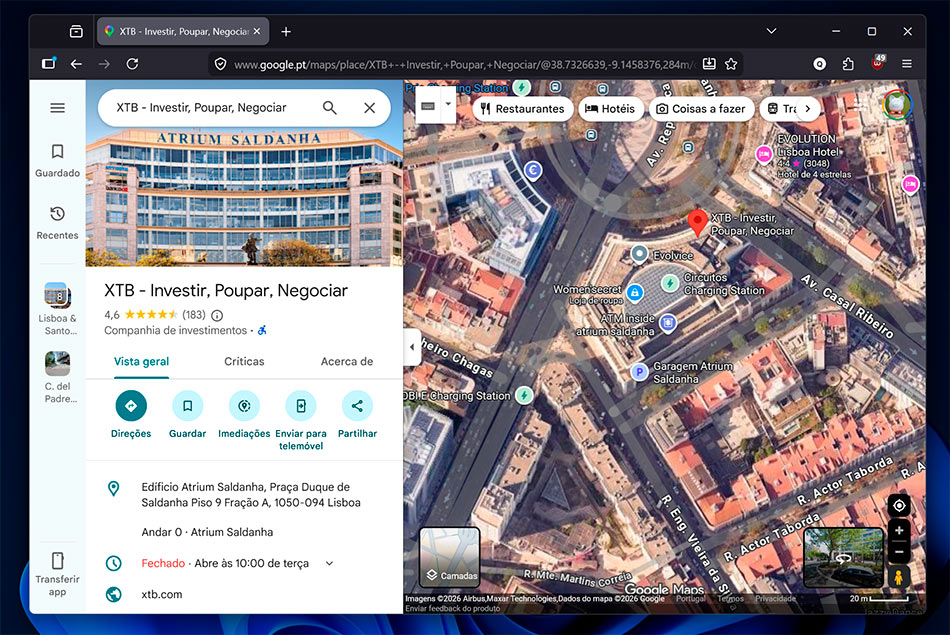This screenshot has height=635, width=950.
Task: Open the C. del Padre recent item
Action: pyautogui.click(x=58, y=377)
